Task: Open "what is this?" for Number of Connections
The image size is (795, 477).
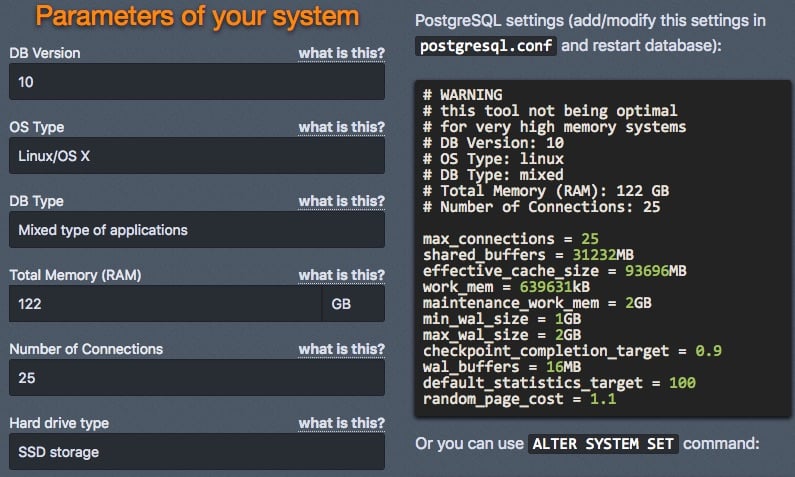Action: 341,349
